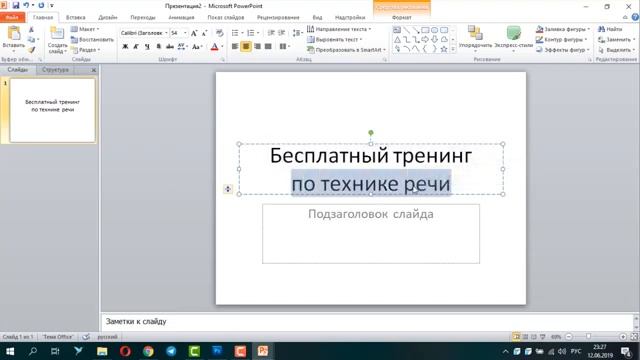640x360 pixels.
Task: Open the Макет layout dropdown
Action: (x=85, y=29)
